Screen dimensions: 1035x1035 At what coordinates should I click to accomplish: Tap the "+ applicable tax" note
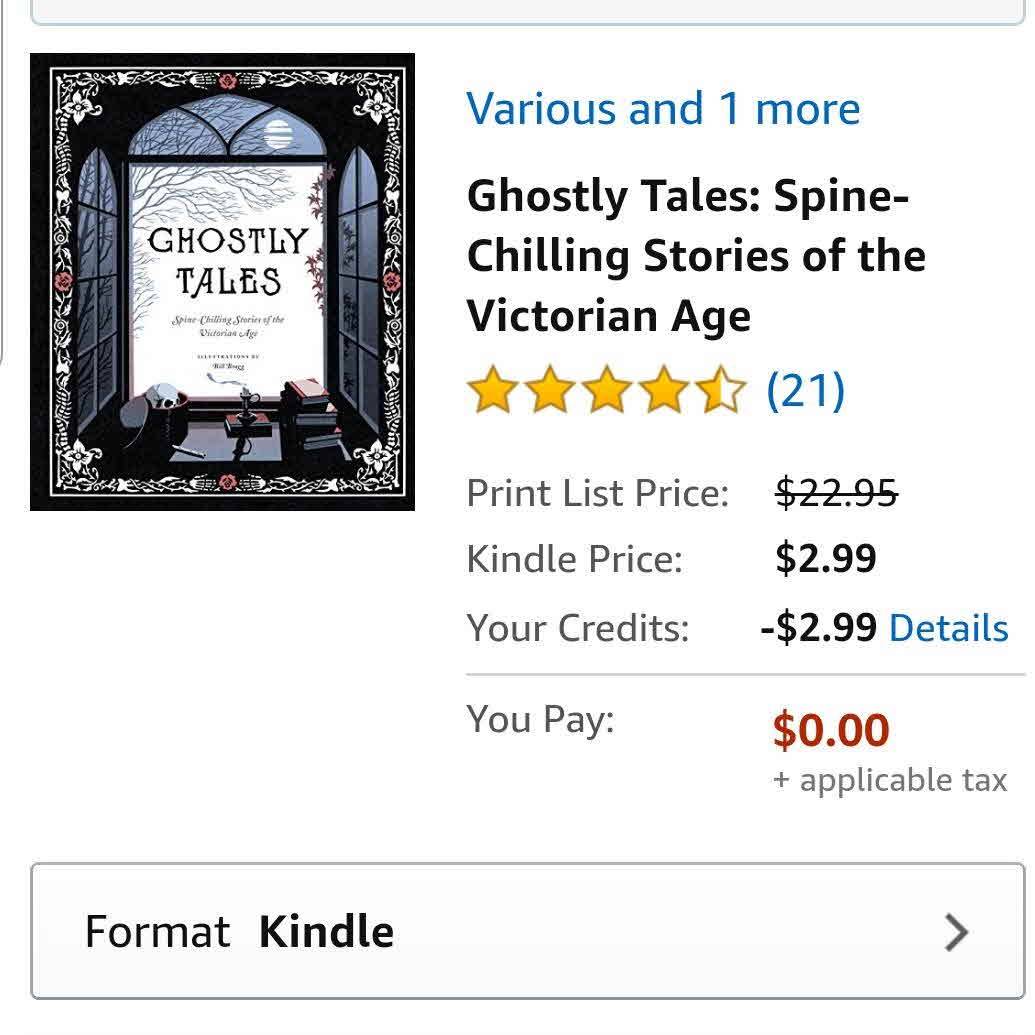[889, 780]
